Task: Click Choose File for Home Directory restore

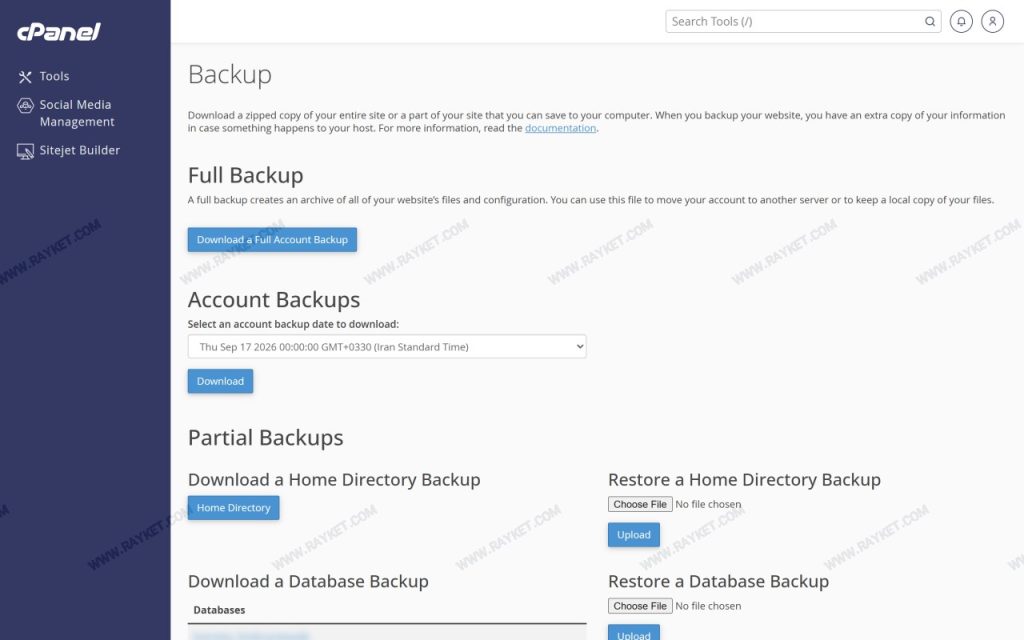Action: click(640, 504)
